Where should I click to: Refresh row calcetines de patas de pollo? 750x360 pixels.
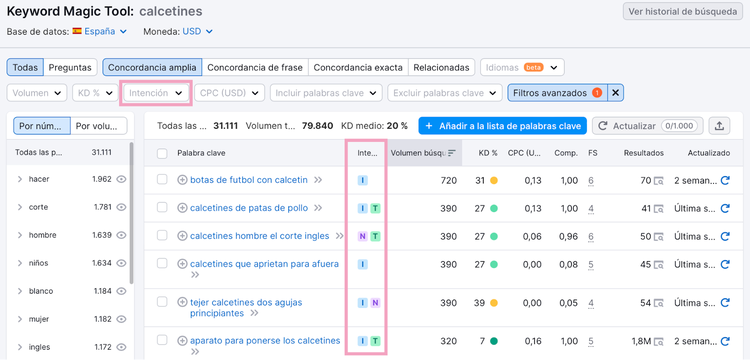(725, 208)
